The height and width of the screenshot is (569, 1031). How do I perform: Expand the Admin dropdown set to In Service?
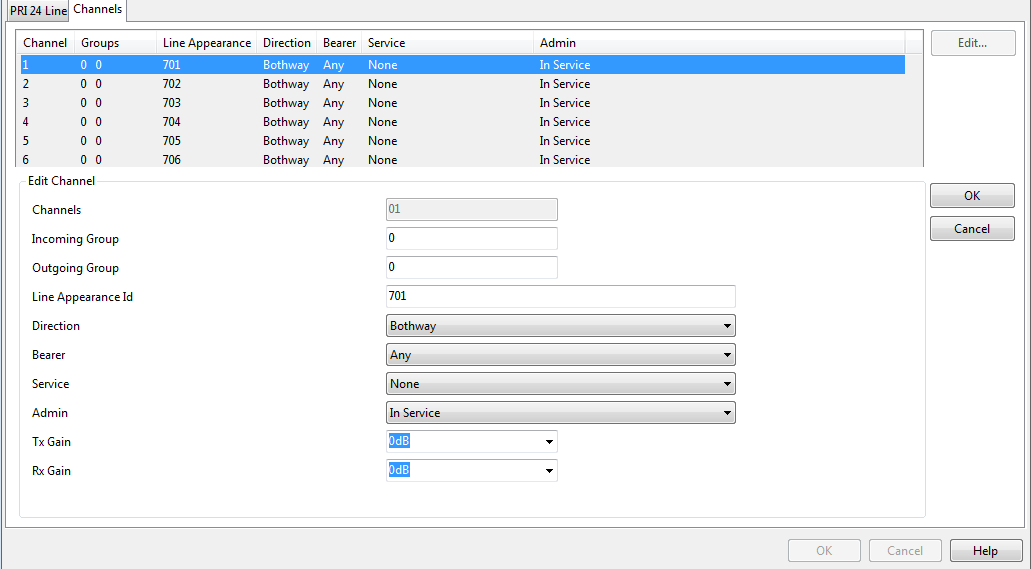(560, 412)
